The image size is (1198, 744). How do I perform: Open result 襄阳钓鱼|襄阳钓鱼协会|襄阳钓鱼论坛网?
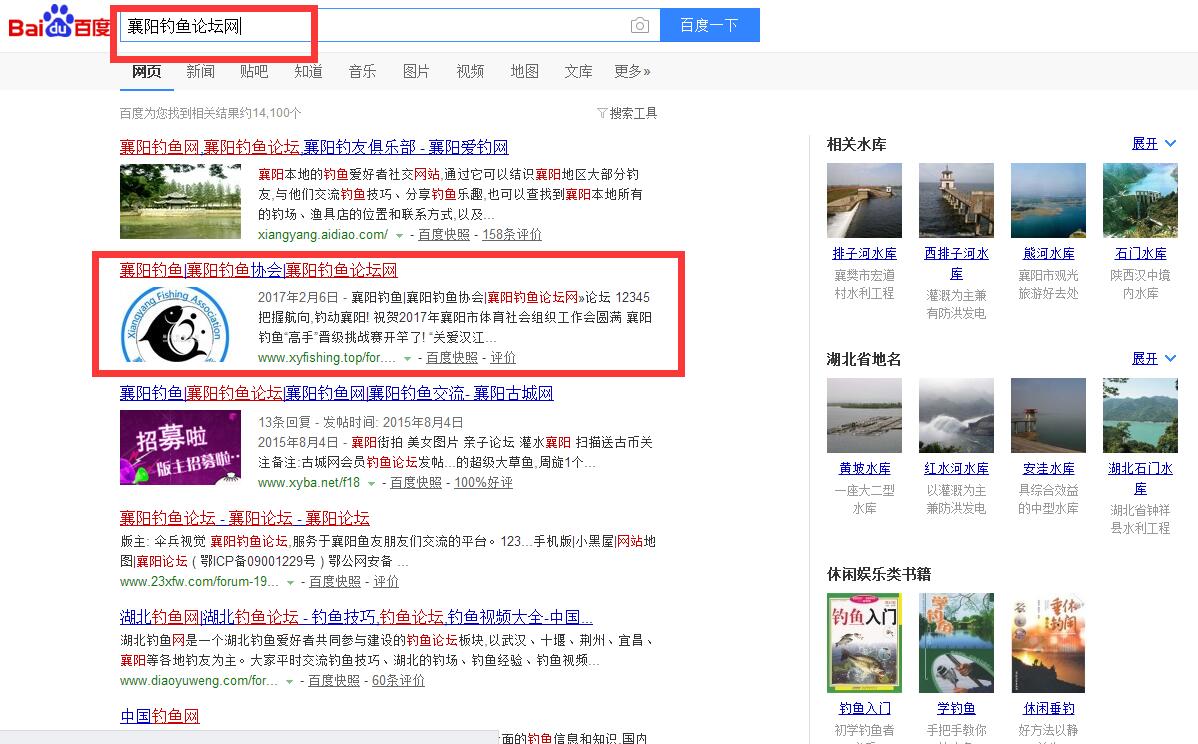[x=258, y=270]
